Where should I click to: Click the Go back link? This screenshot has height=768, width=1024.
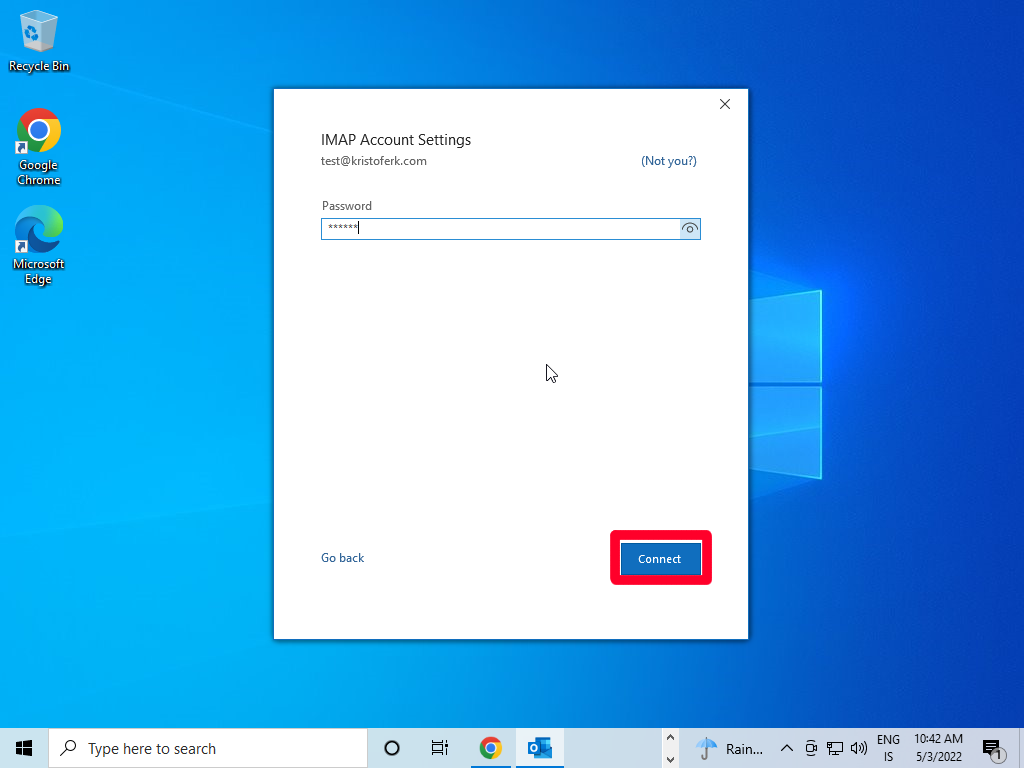342,558
